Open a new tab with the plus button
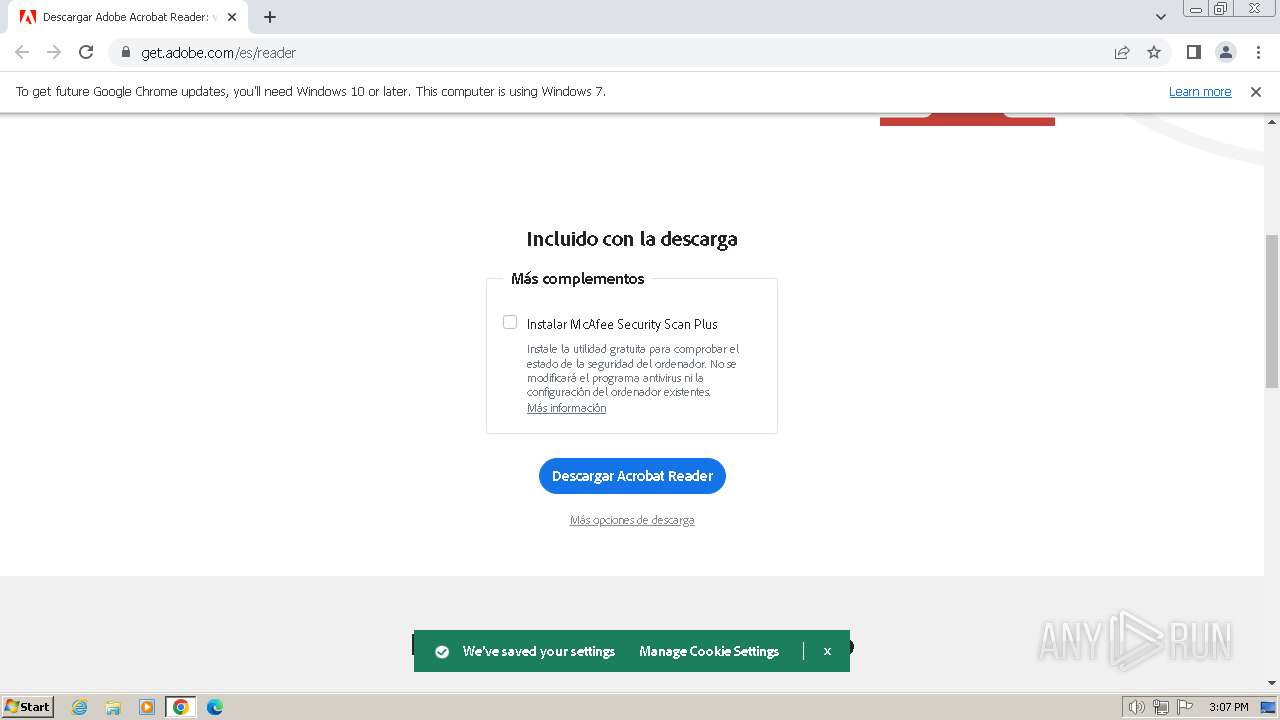 [270, 17]
